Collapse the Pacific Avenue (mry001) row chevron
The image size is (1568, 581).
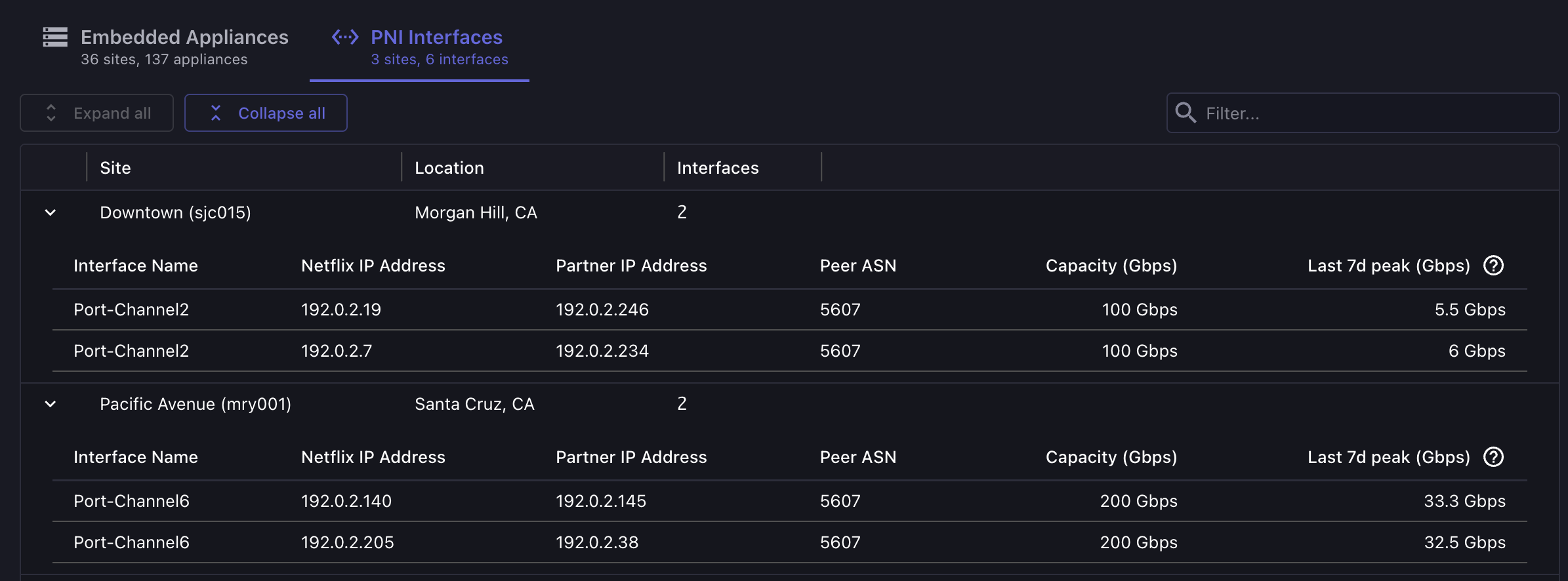tap(51, 404)
